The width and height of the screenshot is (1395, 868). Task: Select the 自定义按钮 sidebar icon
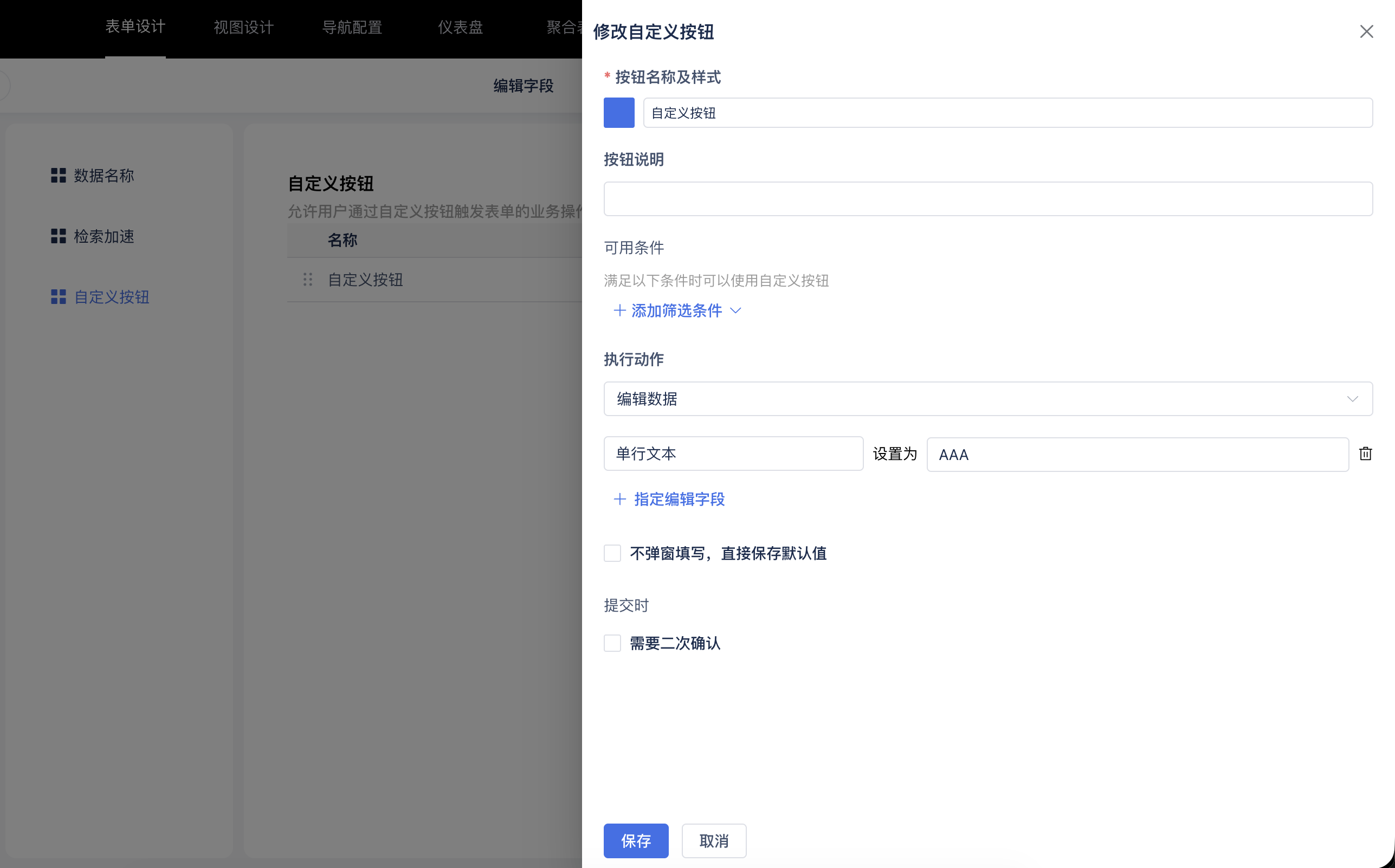tap(58, 297)
